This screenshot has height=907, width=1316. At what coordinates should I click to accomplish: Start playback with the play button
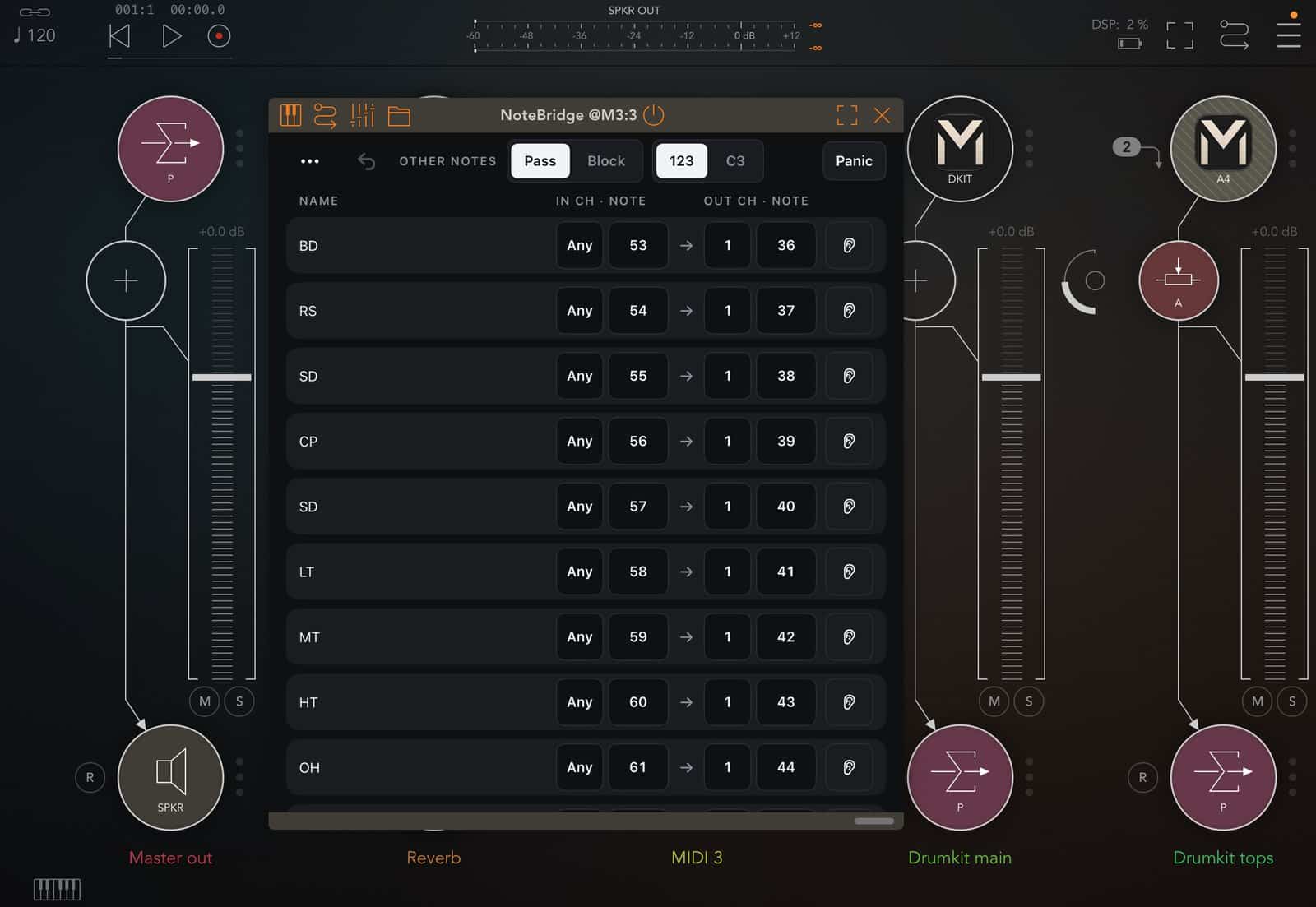point(171,36)
